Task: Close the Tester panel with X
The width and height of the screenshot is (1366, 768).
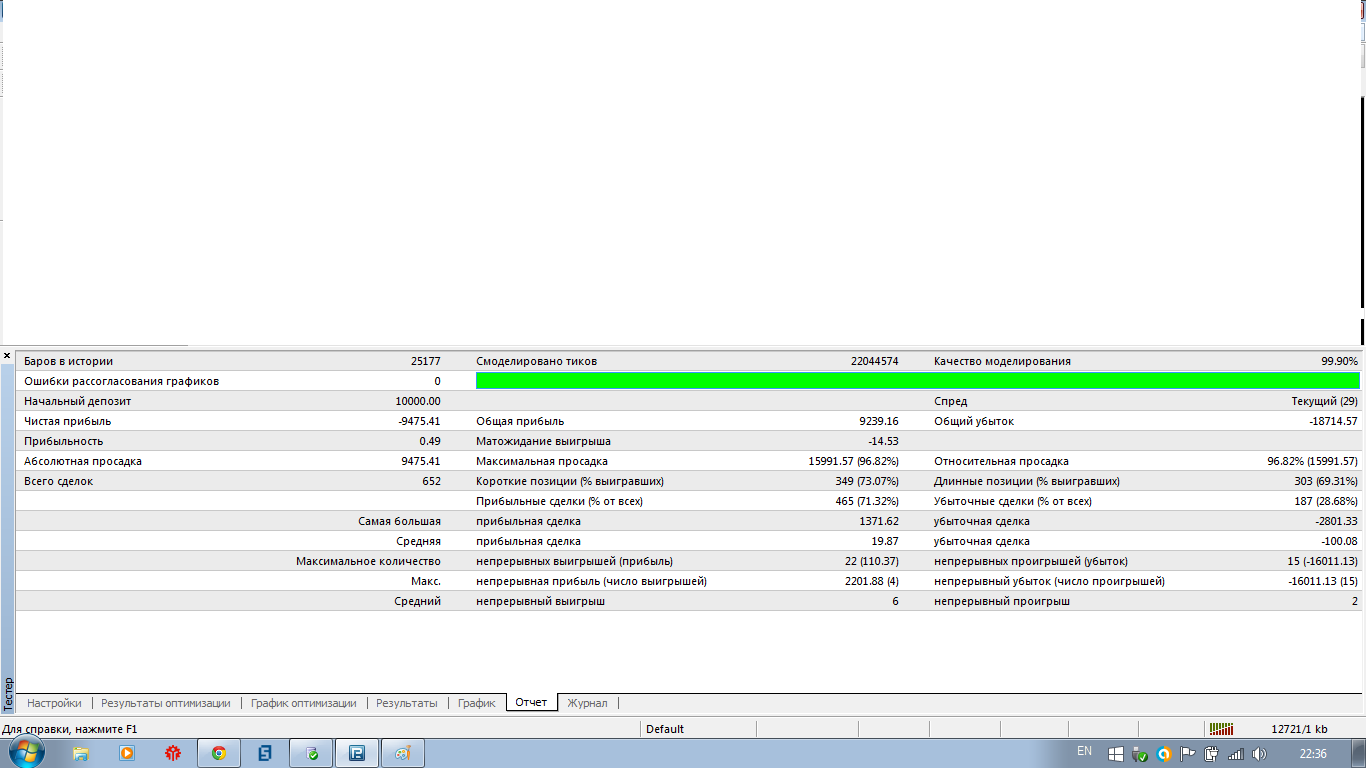Action: 7,355
